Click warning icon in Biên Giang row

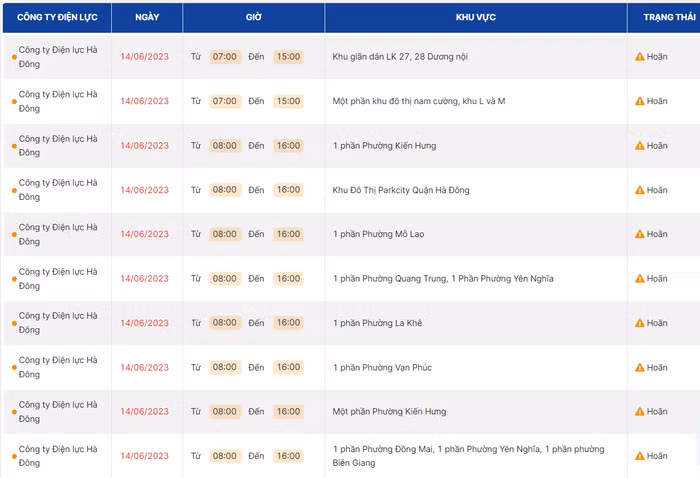[640, 456]
